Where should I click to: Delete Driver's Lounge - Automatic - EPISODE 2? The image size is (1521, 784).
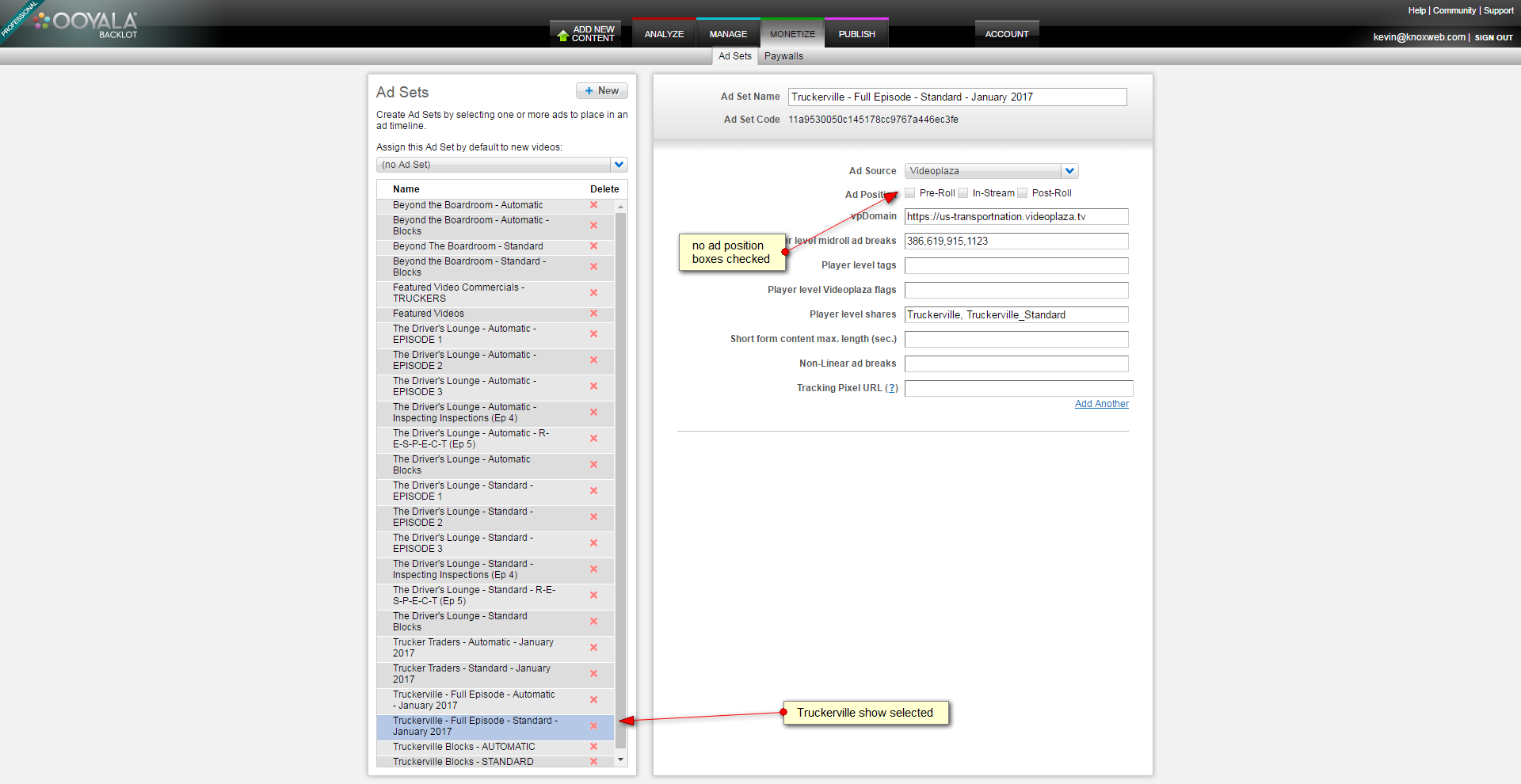coord(593,360)
